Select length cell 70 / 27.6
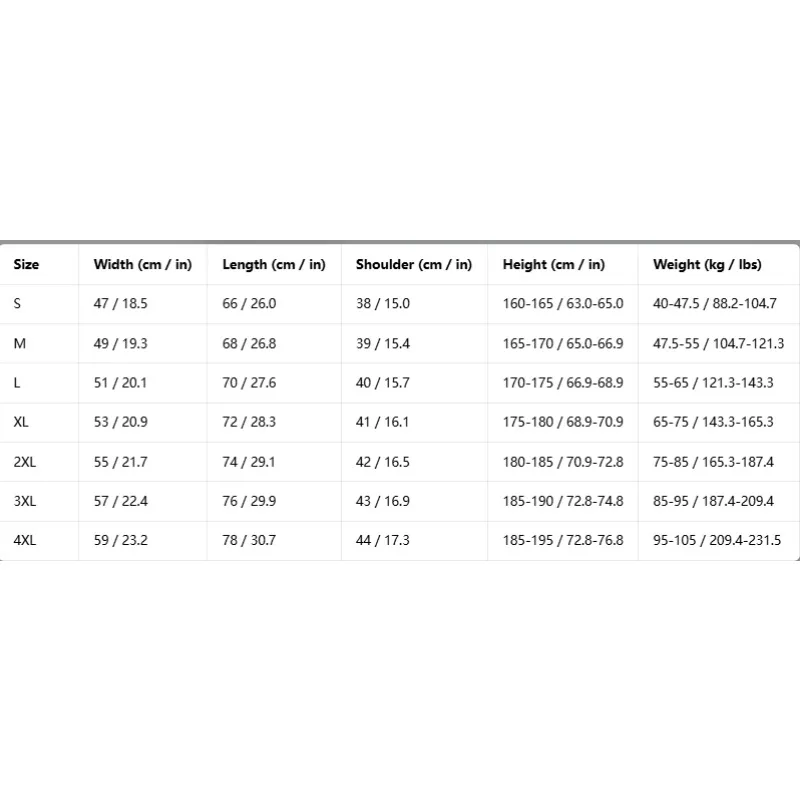 point(249,383)
